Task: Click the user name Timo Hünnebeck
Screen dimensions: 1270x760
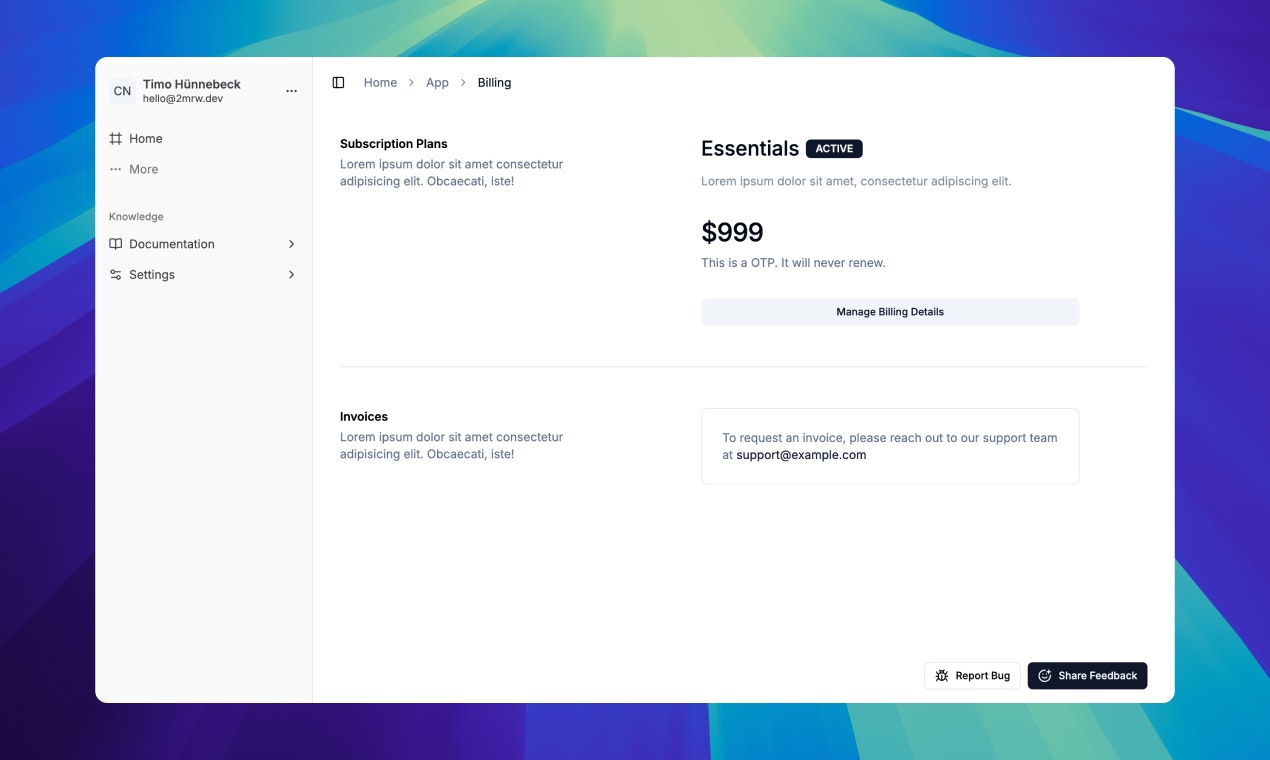Action: [192, 84]
